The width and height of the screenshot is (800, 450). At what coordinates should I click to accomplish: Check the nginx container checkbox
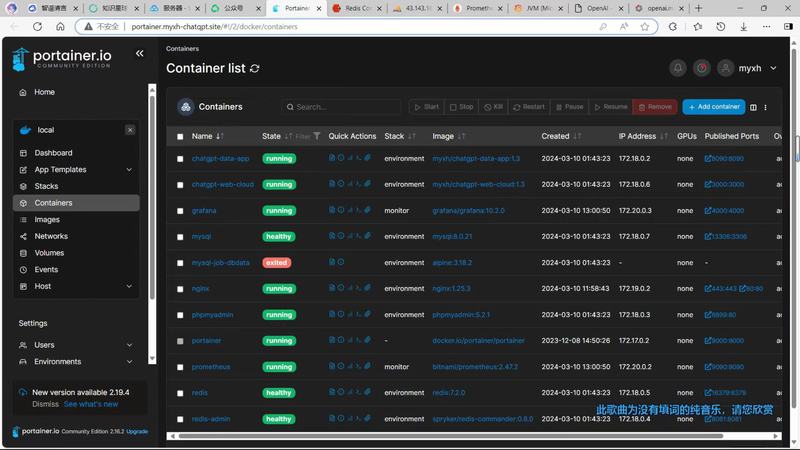click(x=180, y=289)
